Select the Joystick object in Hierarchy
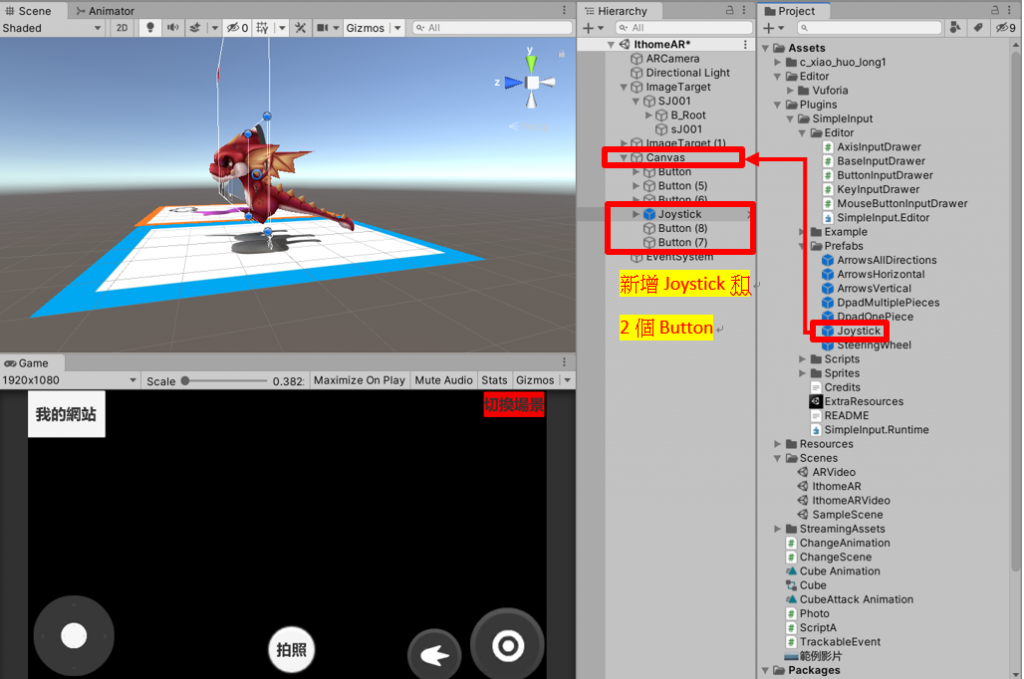This screenshot has height=679, width=1024. tap(679, 214)
